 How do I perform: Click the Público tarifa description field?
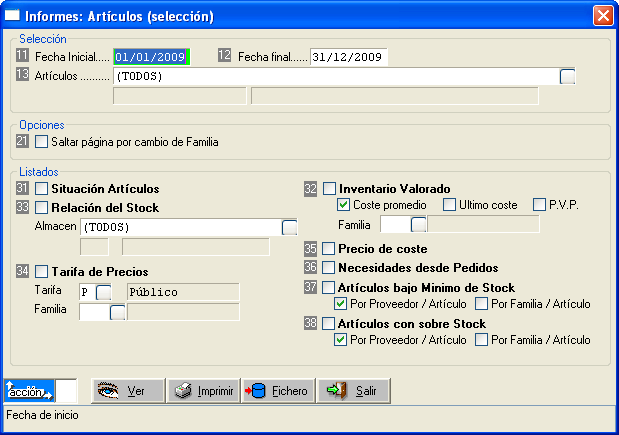click(x=183, y=292)
